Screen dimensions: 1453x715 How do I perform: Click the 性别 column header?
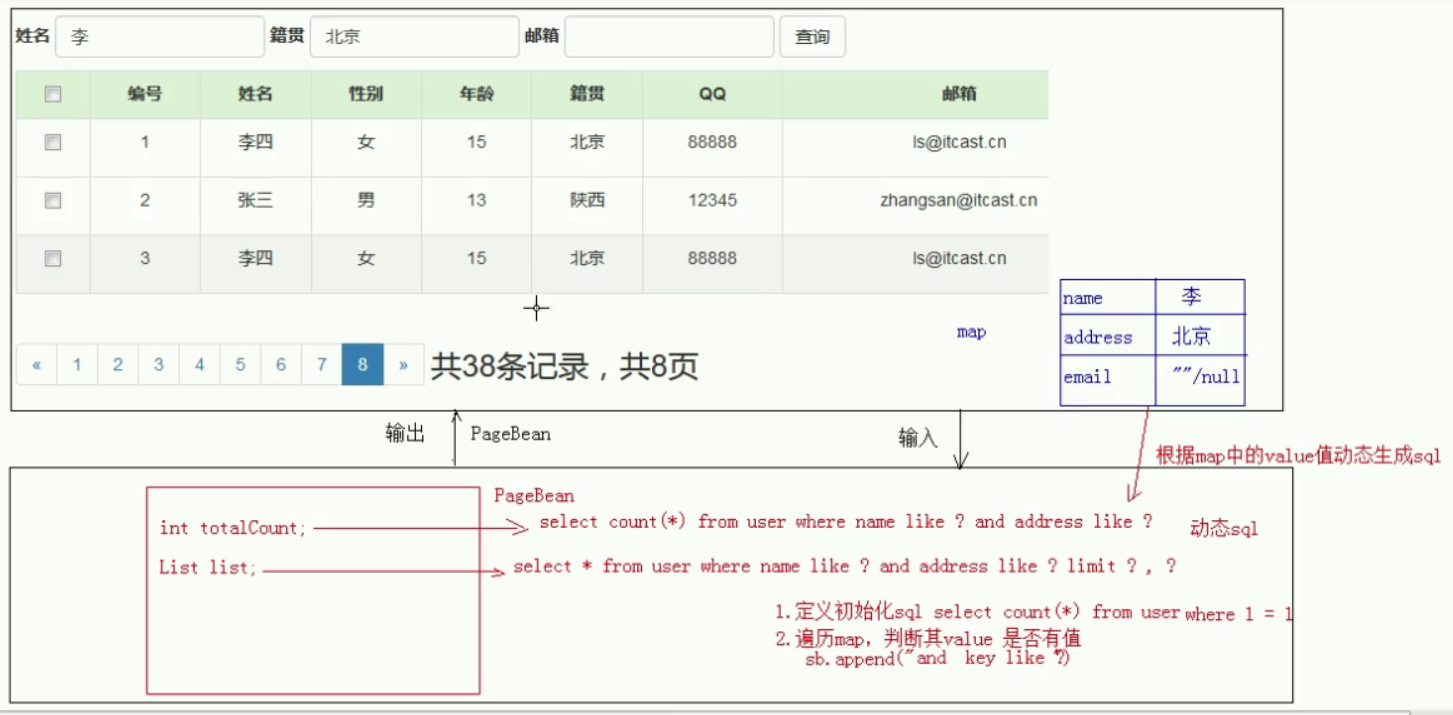click(366, 95)
